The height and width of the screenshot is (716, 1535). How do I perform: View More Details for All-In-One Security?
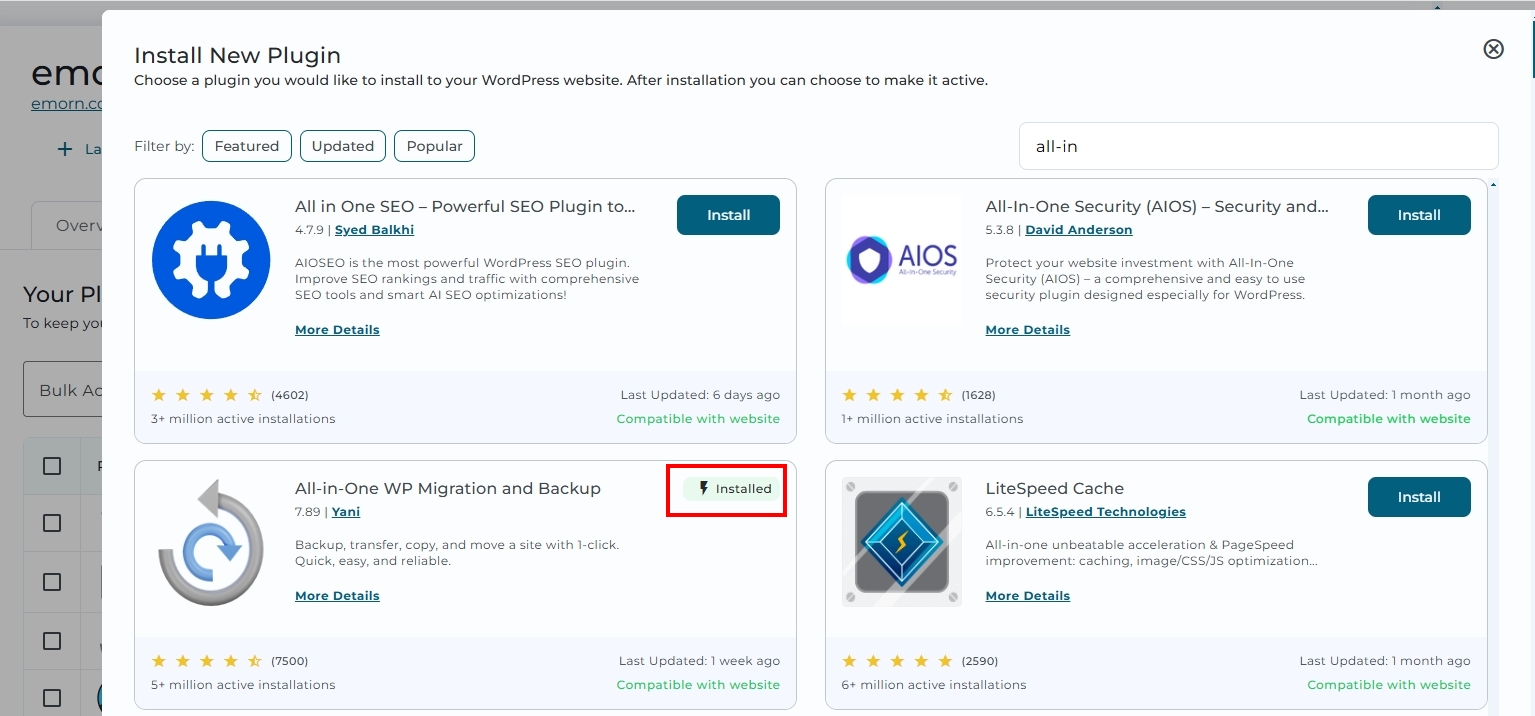click(1028, 330)
